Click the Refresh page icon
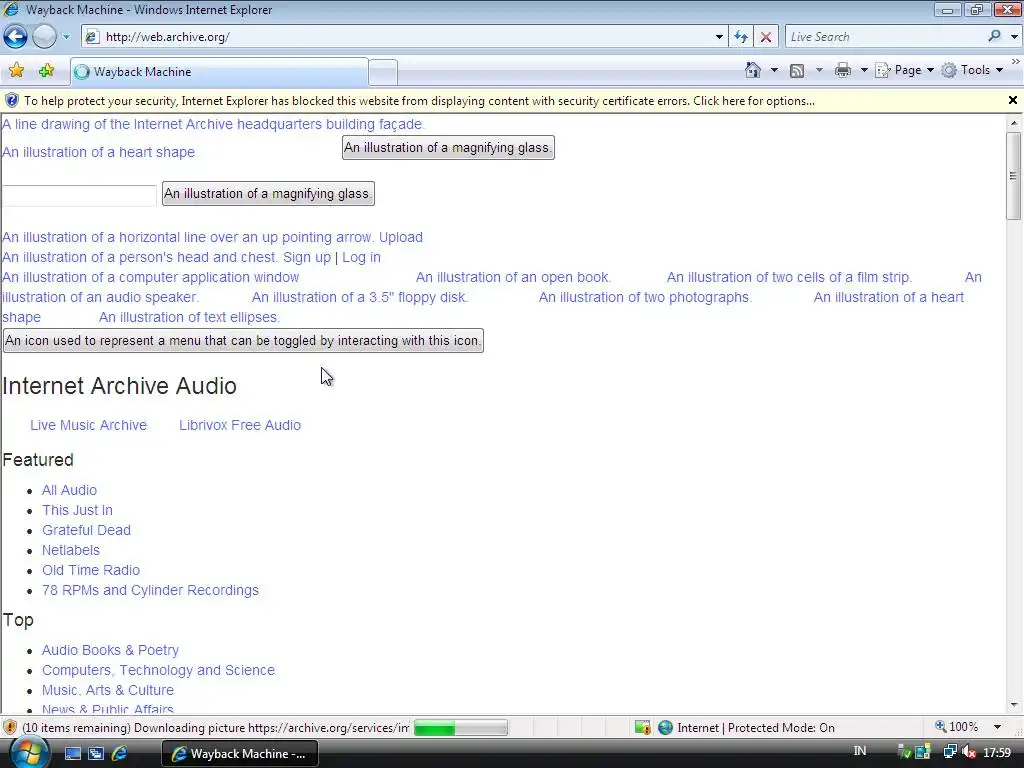 click(x=741, y=37)
